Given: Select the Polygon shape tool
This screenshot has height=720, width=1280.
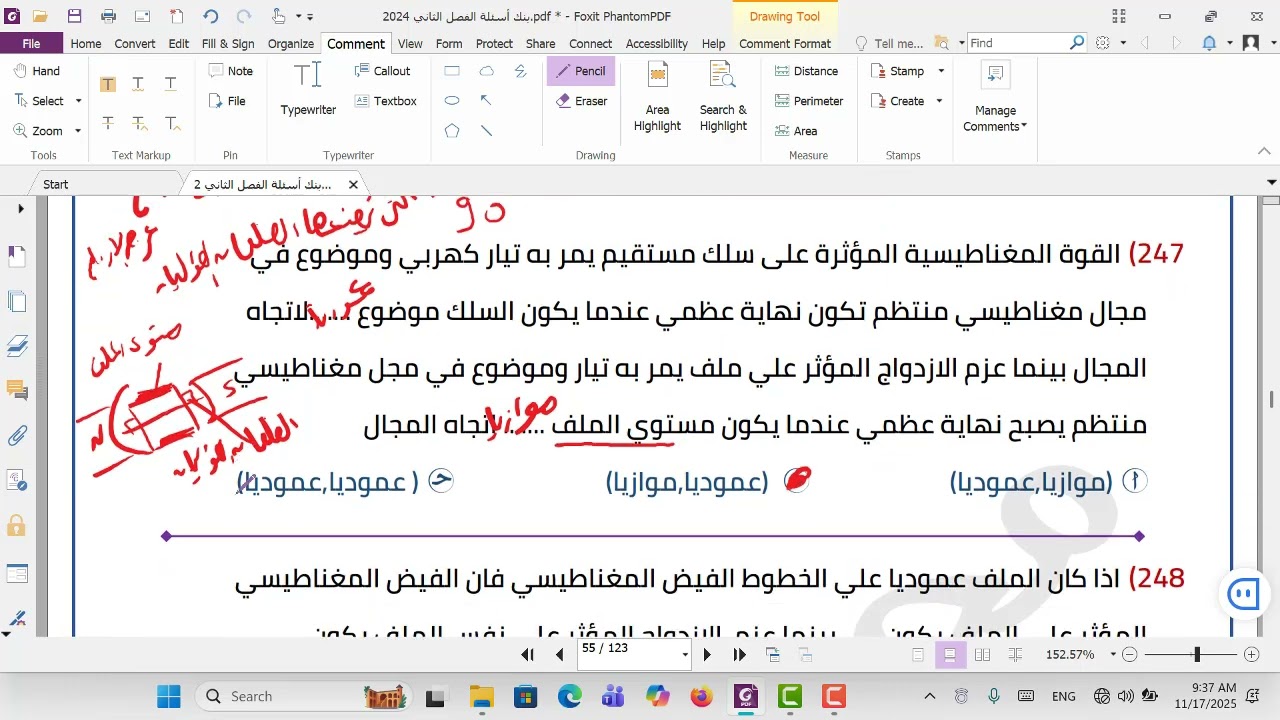Looking at the screenshot, I should point(452,131).
